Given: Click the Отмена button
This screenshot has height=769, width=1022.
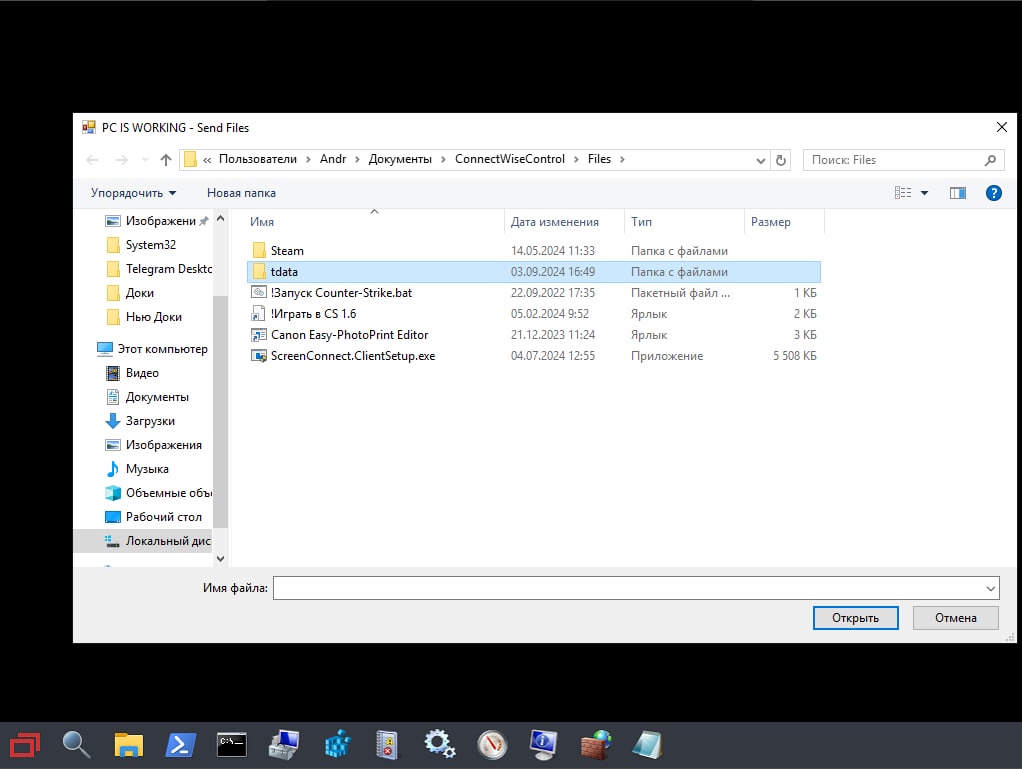Looking at the screenshot, I should pos(955,618).
